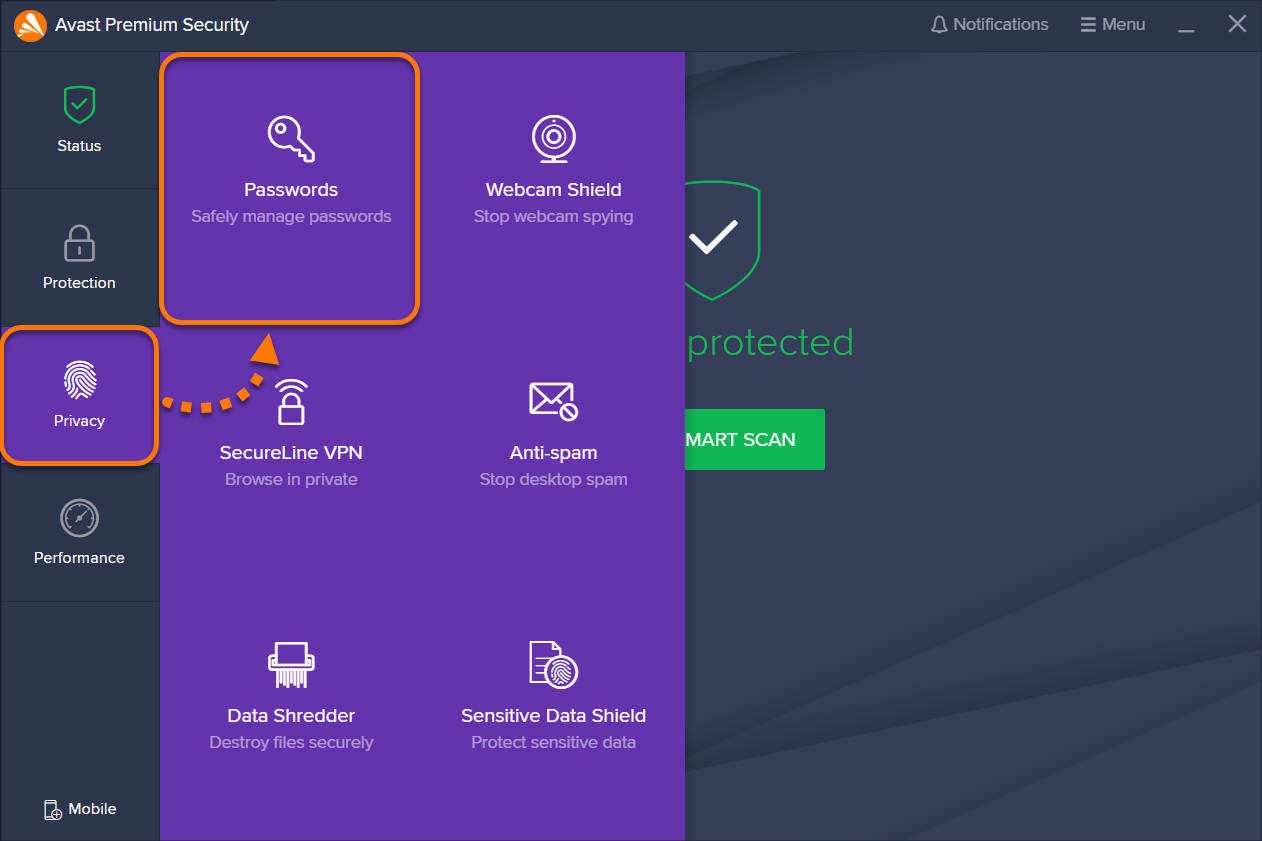1262x841 pixels.
Task: Switch to the Protection tab label
Action: point(79,283)
